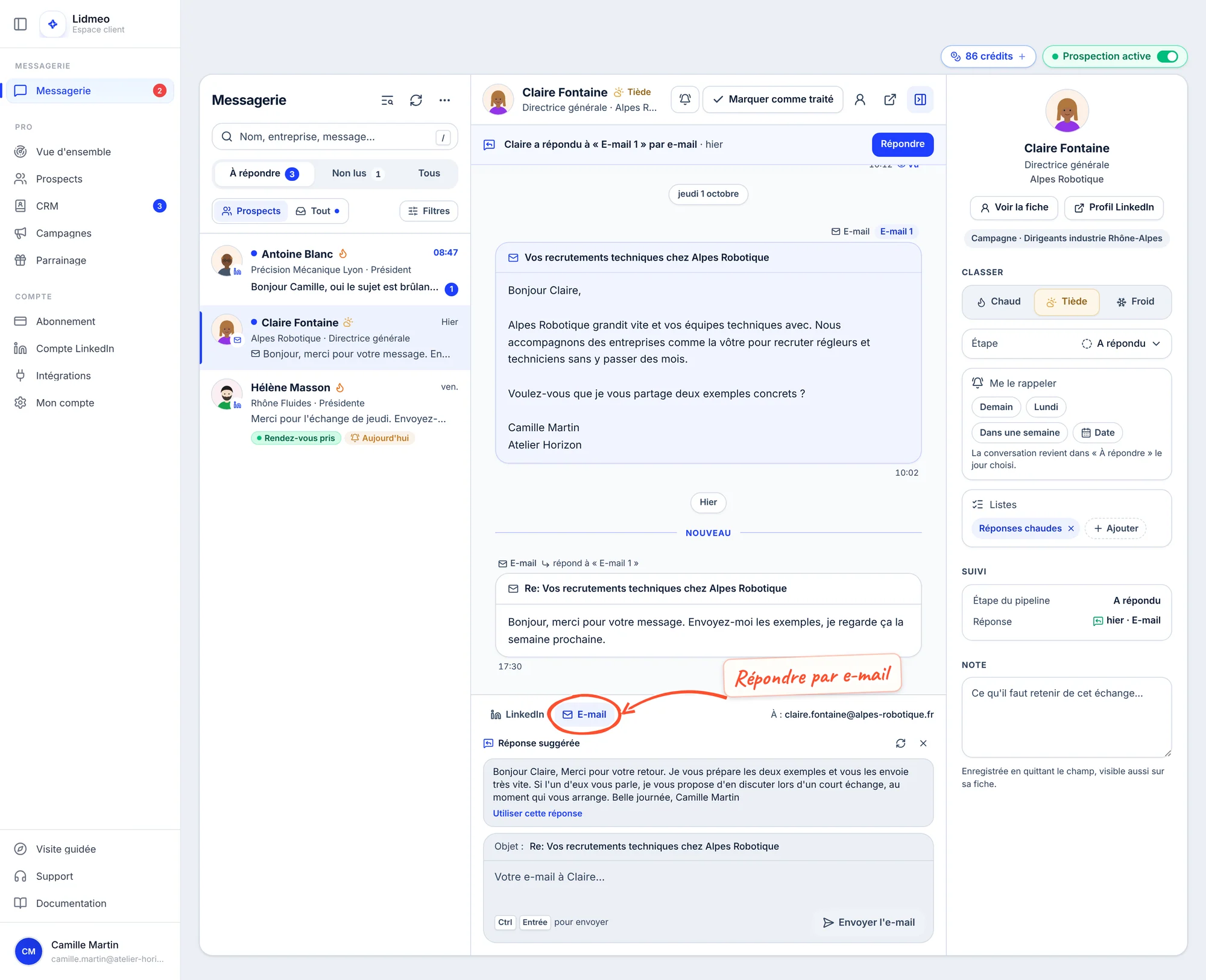1206x980 pixels.
Task: Click Marquer comme traité button
Action: click(773, 100)
